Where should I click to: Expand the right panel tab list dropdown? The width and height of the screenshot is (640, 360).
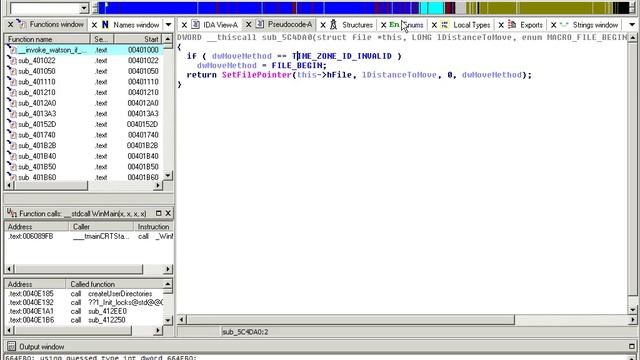(632, 25)
